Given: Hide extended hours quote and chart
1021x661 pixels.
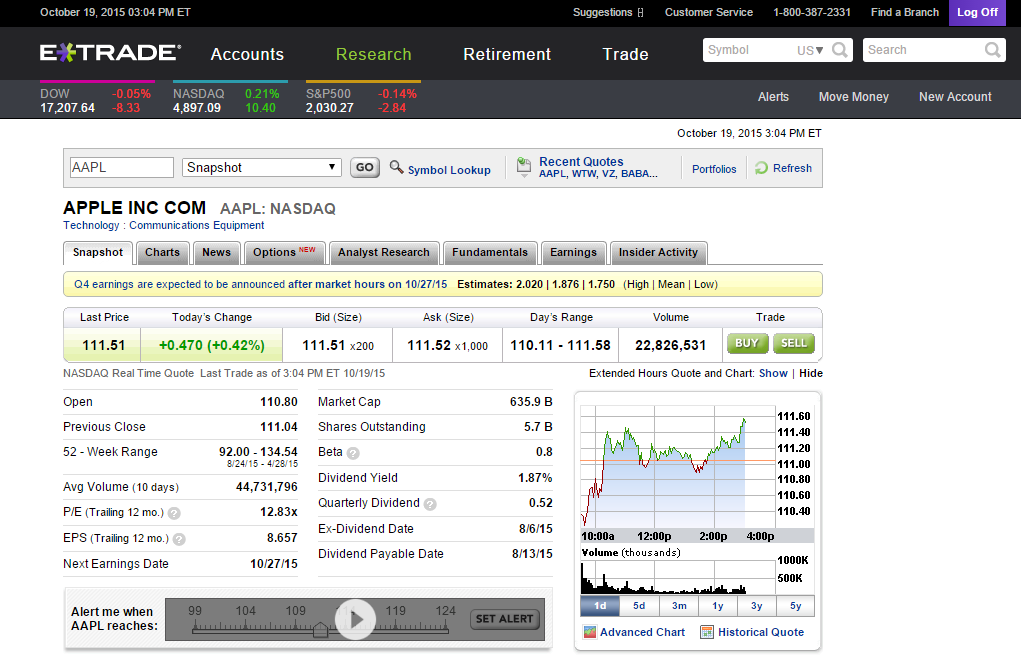Looking at the screenshot, I should [x=811, y=373].
